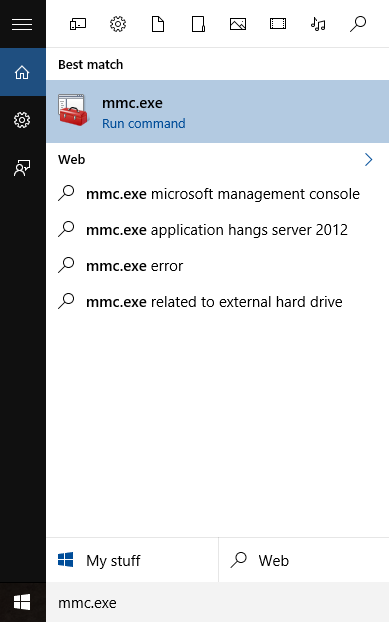This screenshot has height=622, width=389.
Task: Expand Web results with chevron arrow
Action: 368,159
